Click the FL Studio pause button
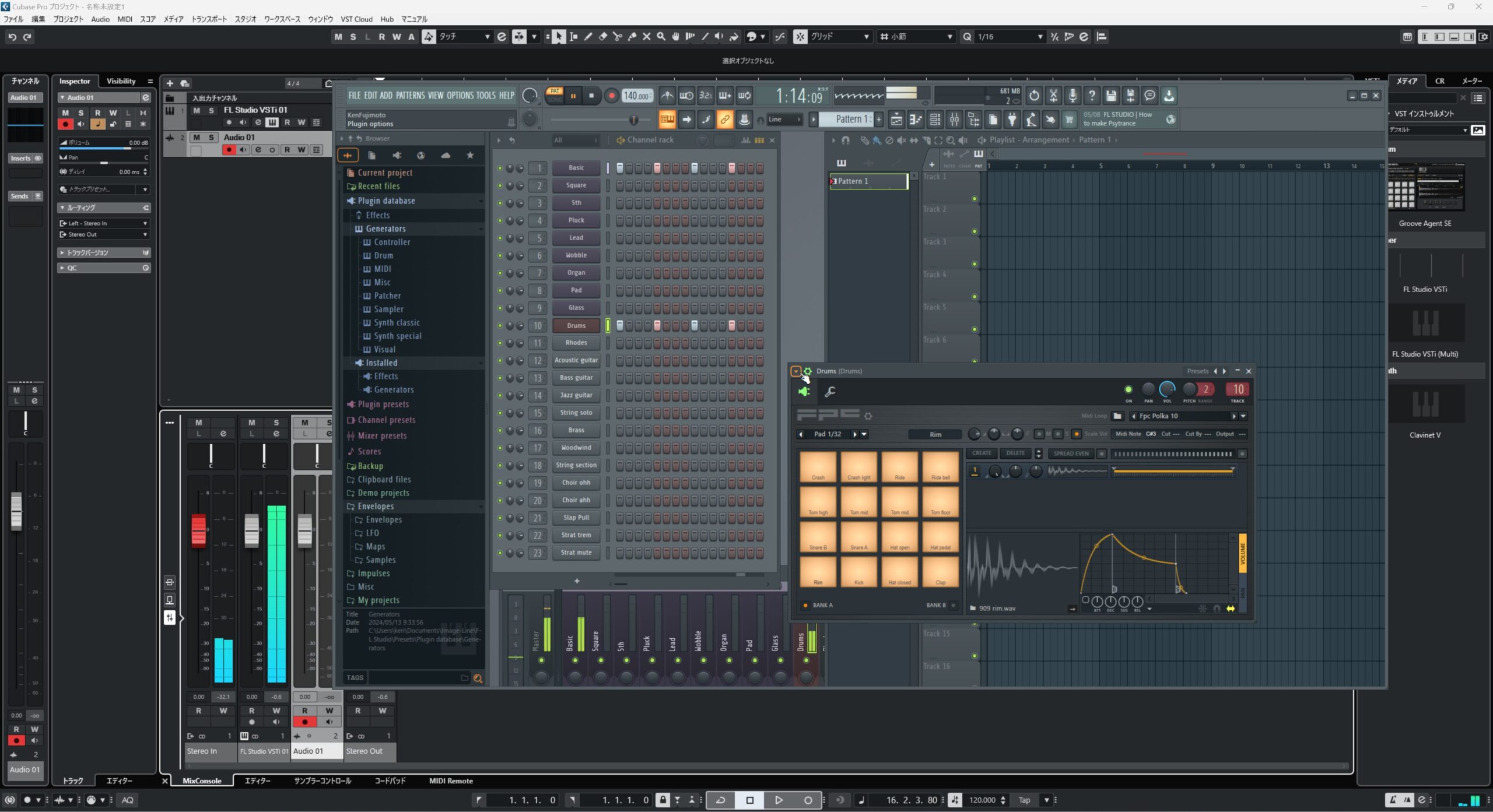Image resolution: width=1493 pixels, height=812 pixels. click(x=573, y=96)
